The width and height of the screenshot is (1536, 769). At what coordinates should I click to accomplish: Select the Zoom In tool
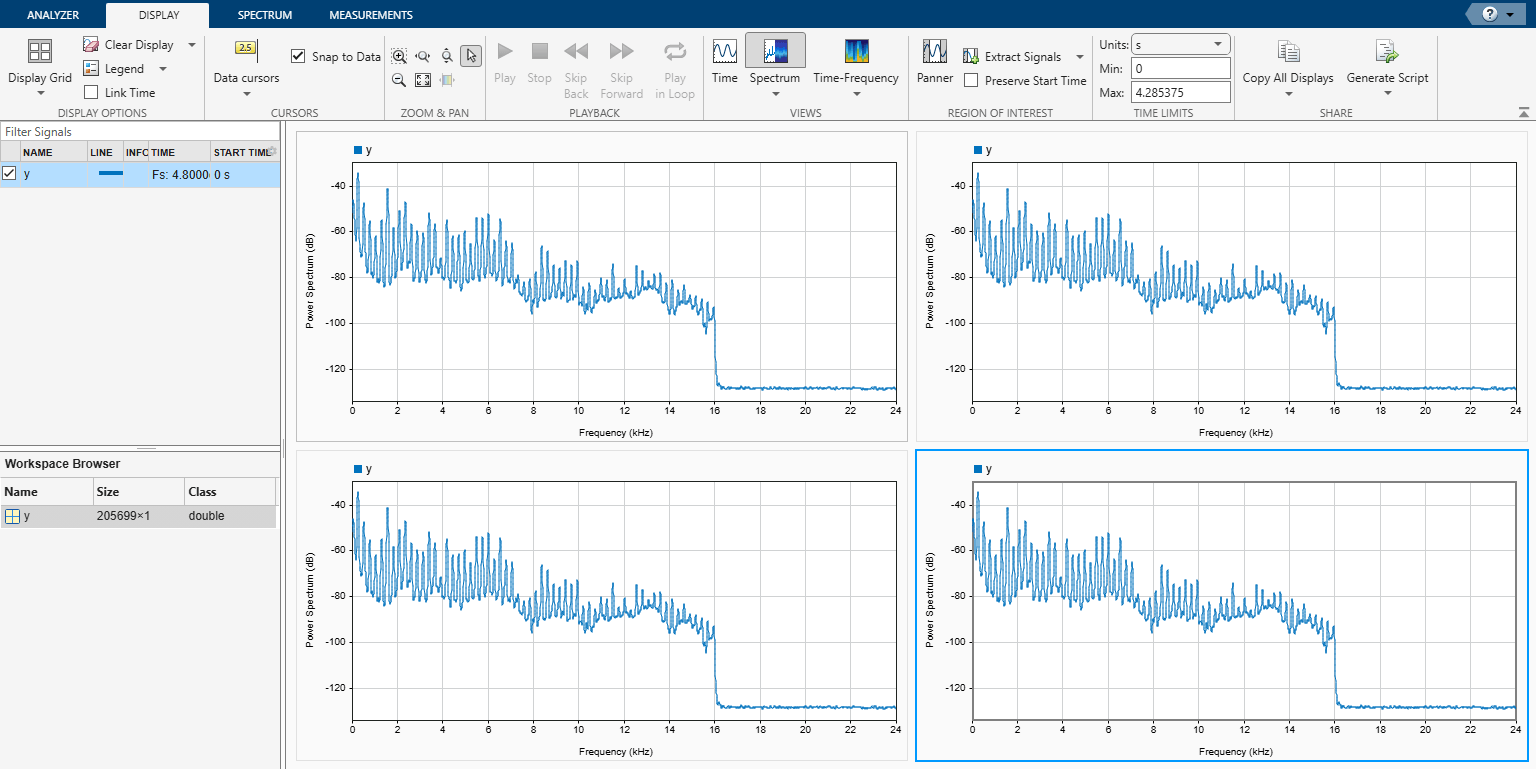(x=399, y=57)
